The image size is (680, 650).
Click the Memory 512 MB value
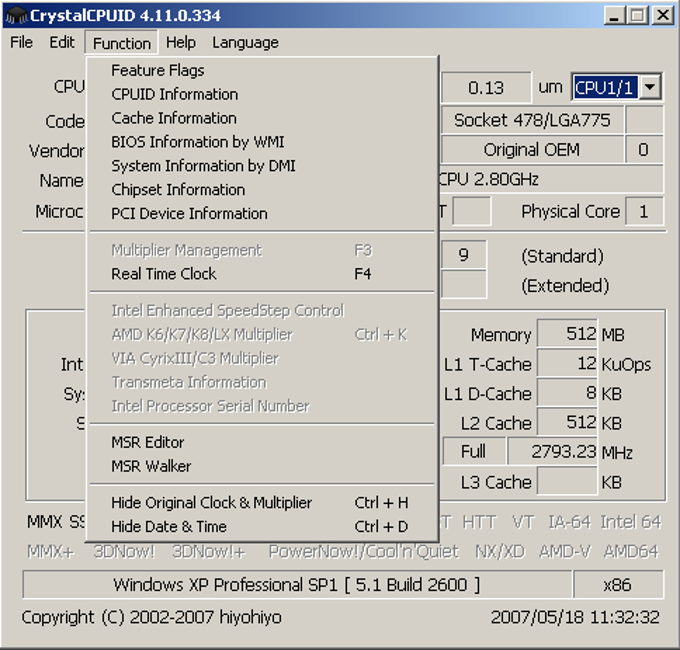tap(567, 334)
